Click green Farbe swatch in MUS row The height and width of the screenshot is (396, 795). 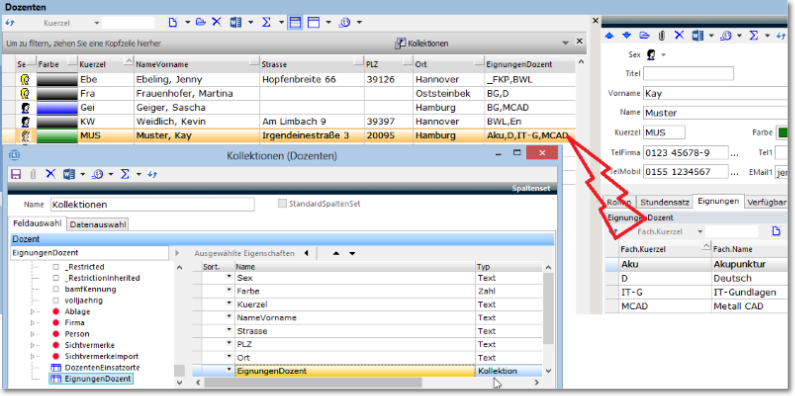56,136
